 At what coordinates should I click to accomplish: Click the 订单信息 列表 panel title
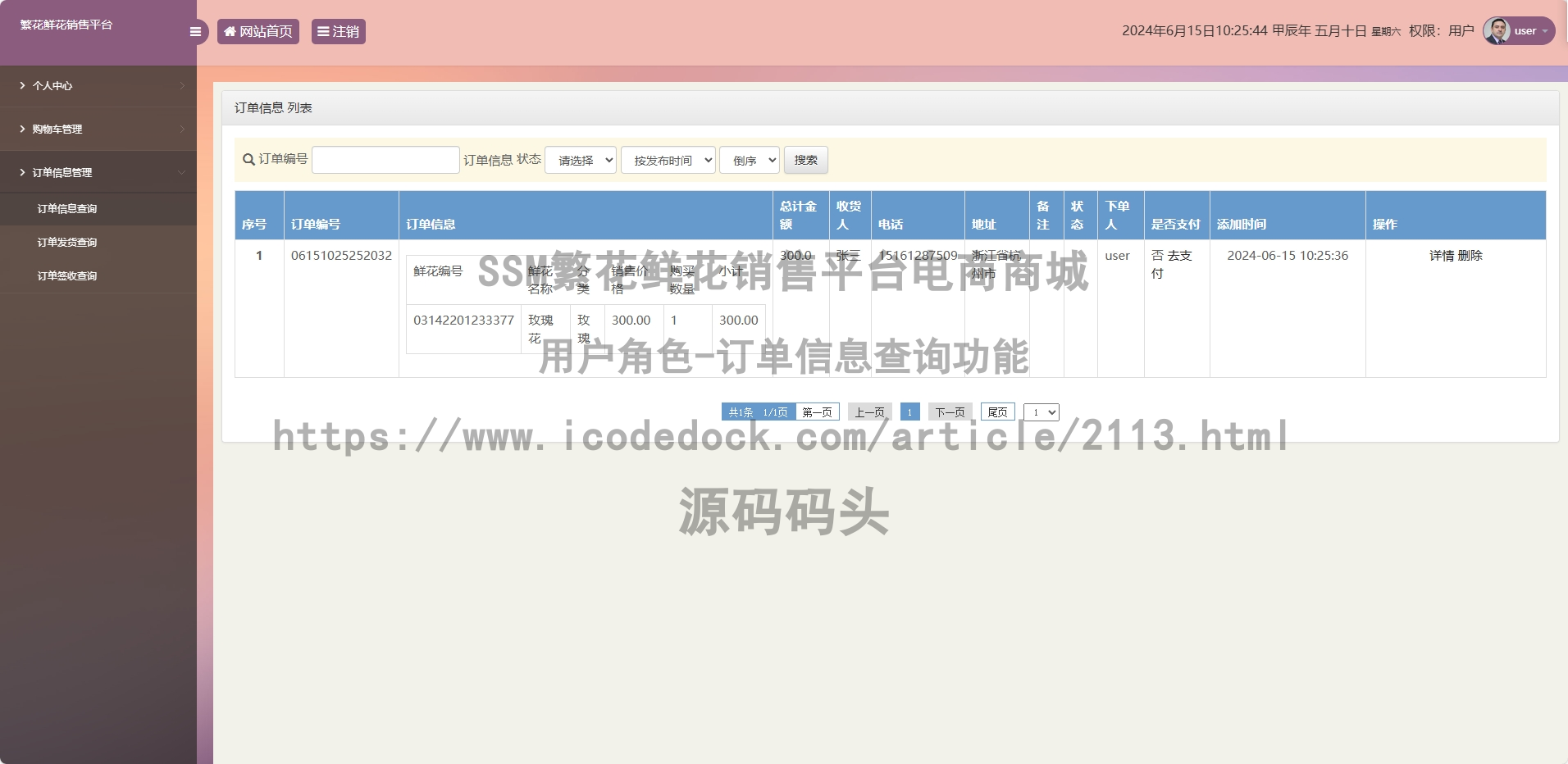coord(273,108)
